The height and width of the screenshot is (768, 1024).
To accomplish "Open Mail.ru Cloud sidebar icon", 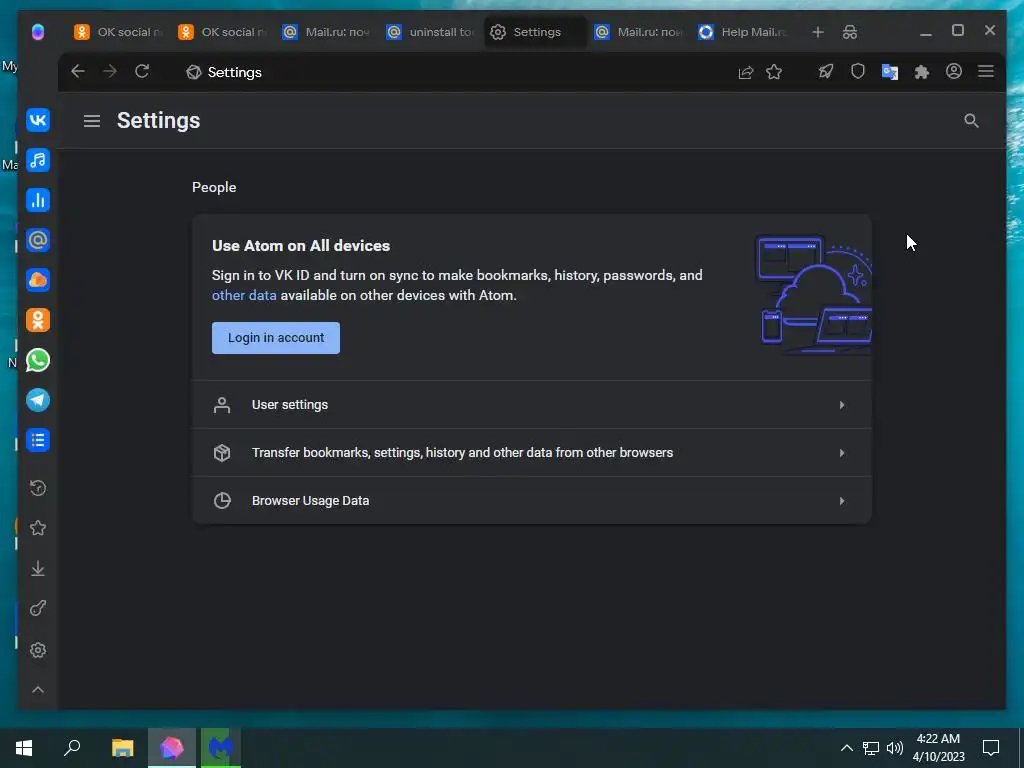I will [x=38, y=280].
